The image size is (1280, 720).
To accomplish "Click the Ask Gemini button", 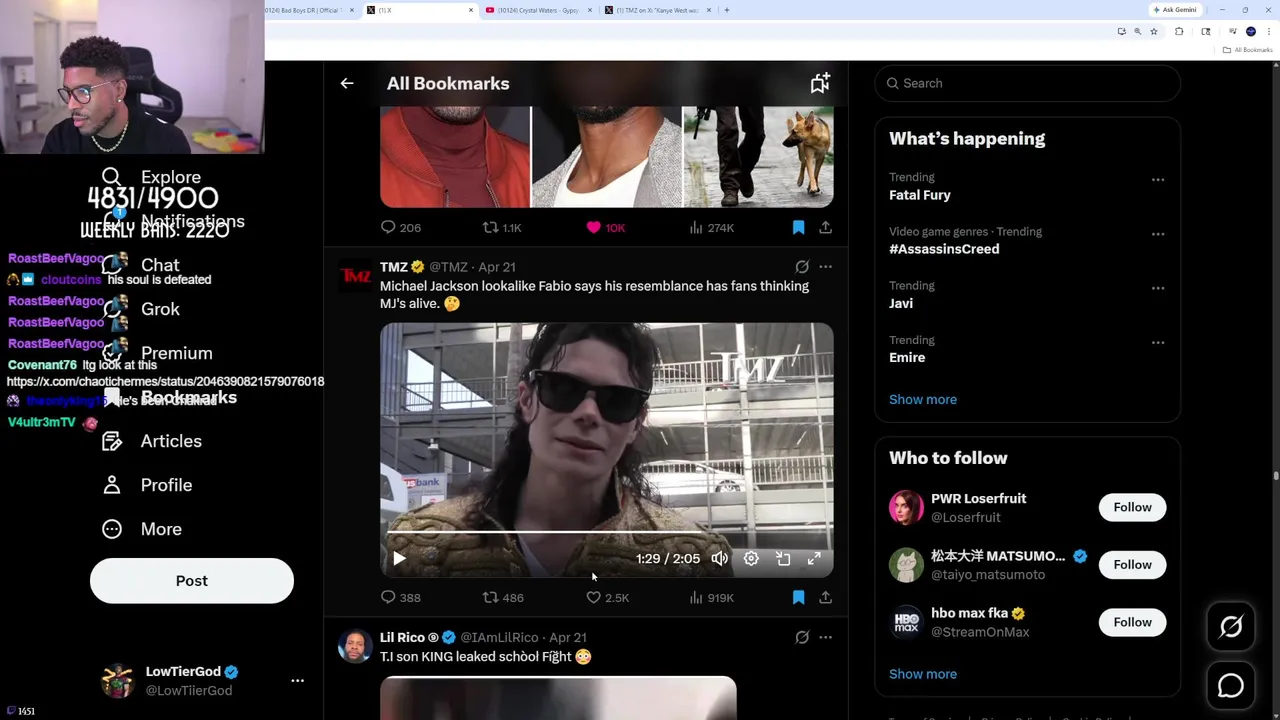I will pyautogui.click(x=1175, y=10).
